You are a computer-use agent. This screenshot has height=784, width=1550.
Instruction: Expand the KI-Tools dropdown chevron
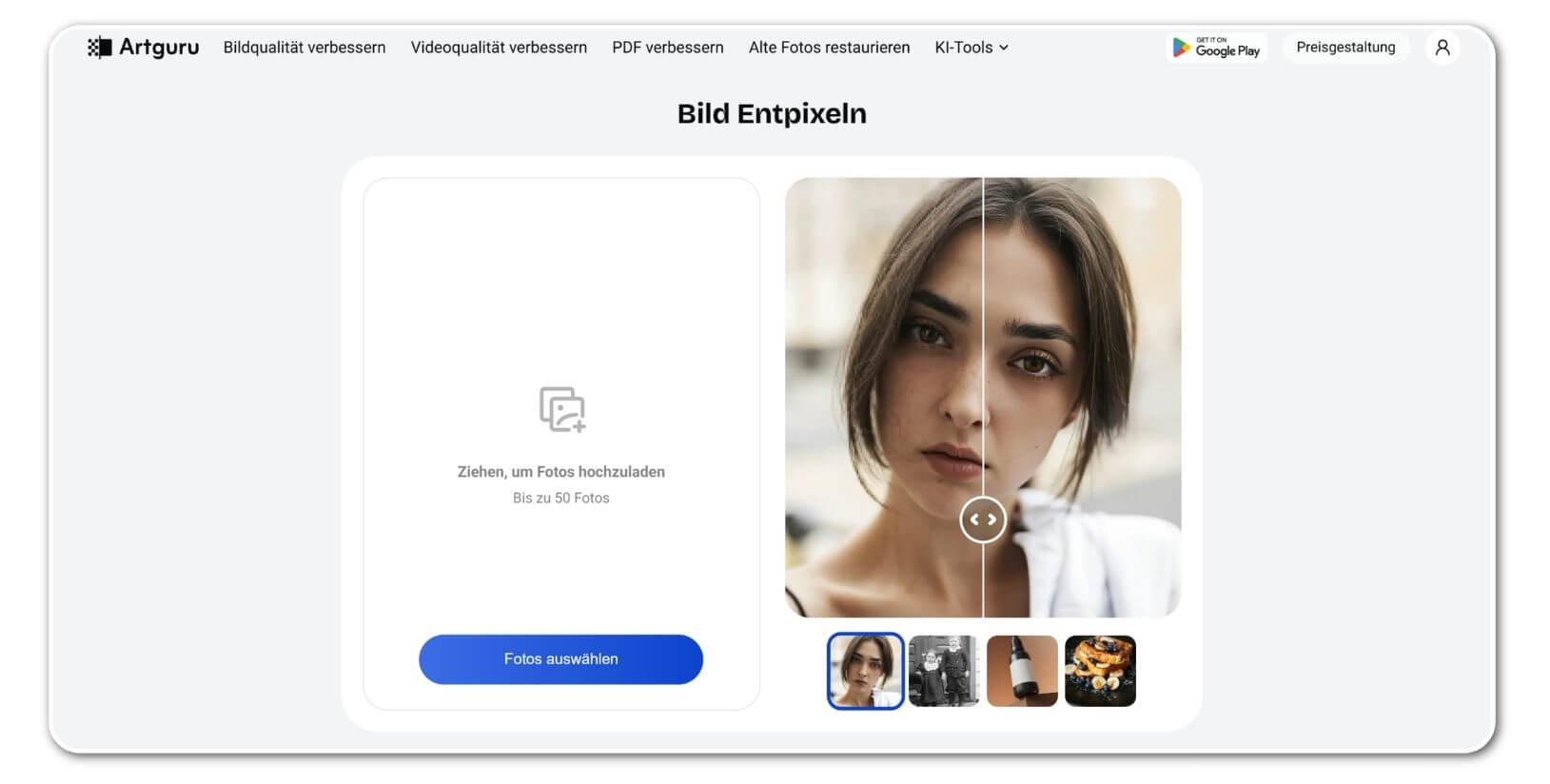tap(1004, 48)
